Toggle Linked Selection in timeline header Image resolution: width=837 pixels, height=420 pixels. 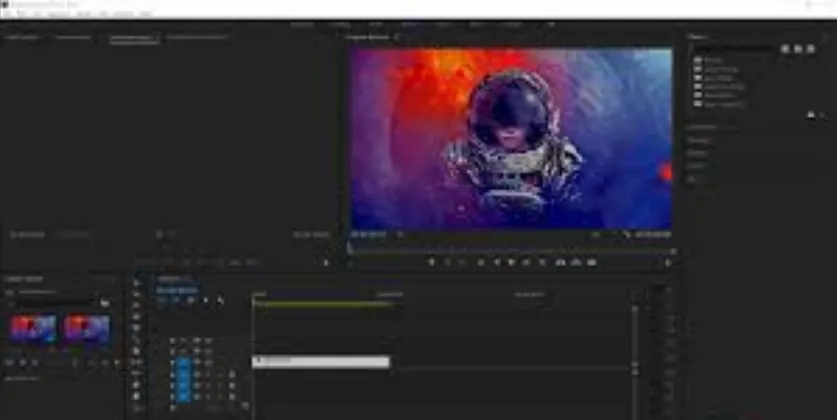click(191, 300)
